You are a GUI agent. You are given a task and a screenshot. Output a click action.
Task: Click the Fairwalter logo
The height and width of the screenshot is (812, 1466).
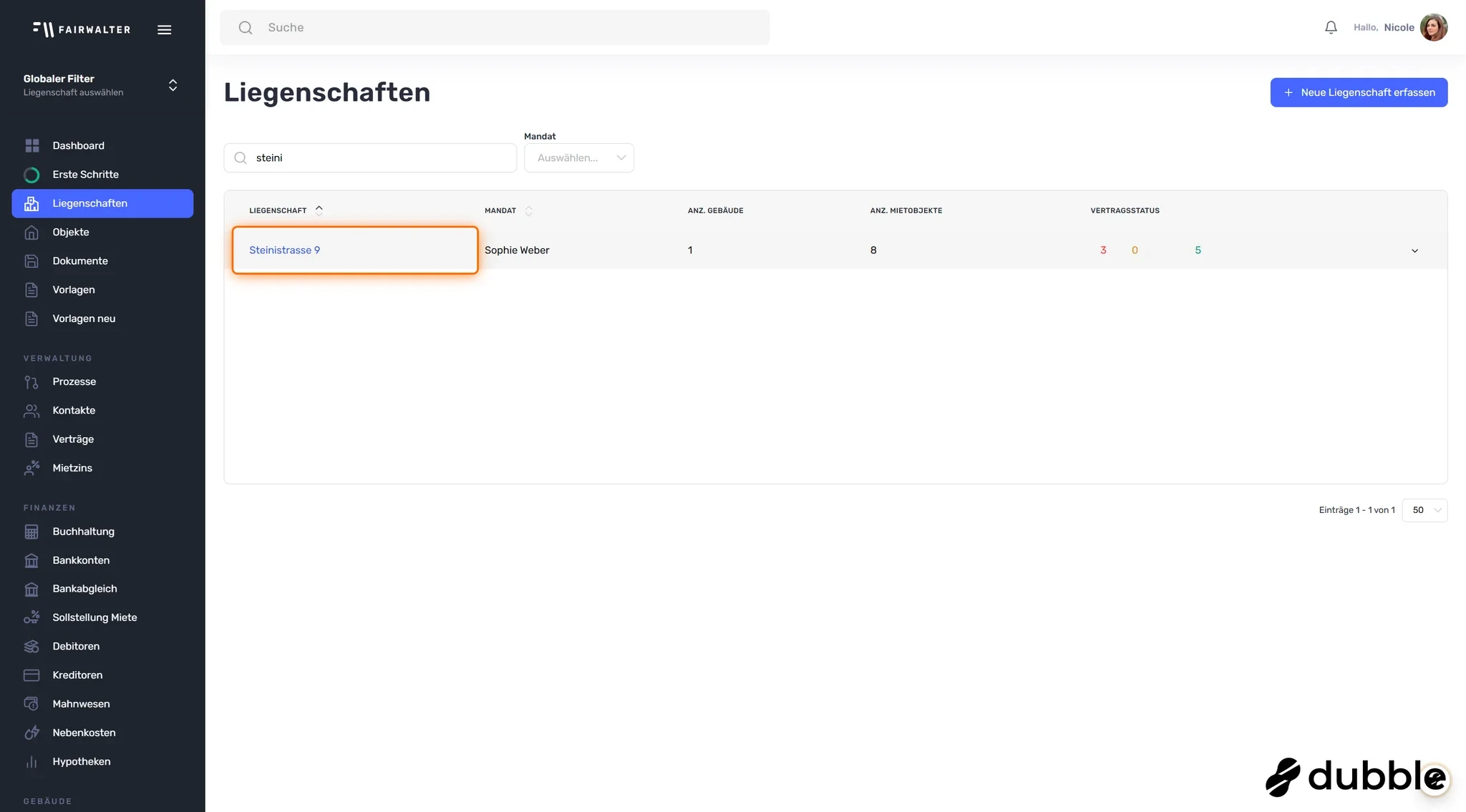point(82,29)
